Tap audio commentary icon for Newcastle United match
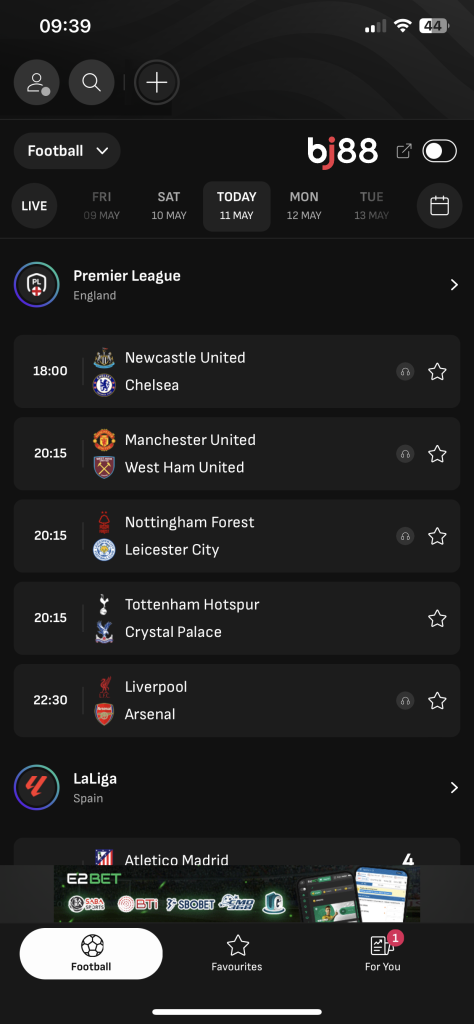The width and height of the screenshot is (474, 1024). click(x=405, y=372)
